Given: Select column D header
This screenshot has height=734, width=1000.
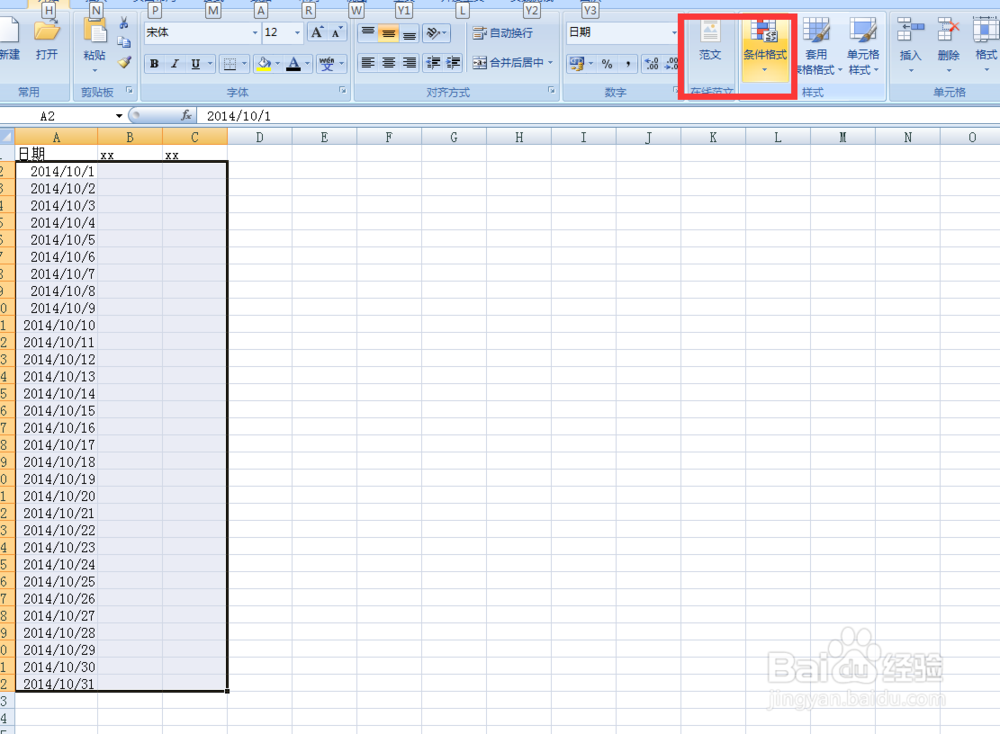Looking at the screenshot, I should click(260, 137).
